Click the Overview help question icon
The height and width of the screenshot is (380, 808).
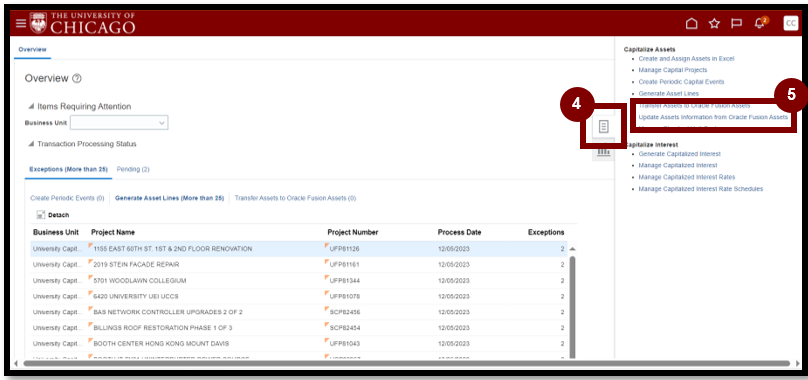pos(77,78)
